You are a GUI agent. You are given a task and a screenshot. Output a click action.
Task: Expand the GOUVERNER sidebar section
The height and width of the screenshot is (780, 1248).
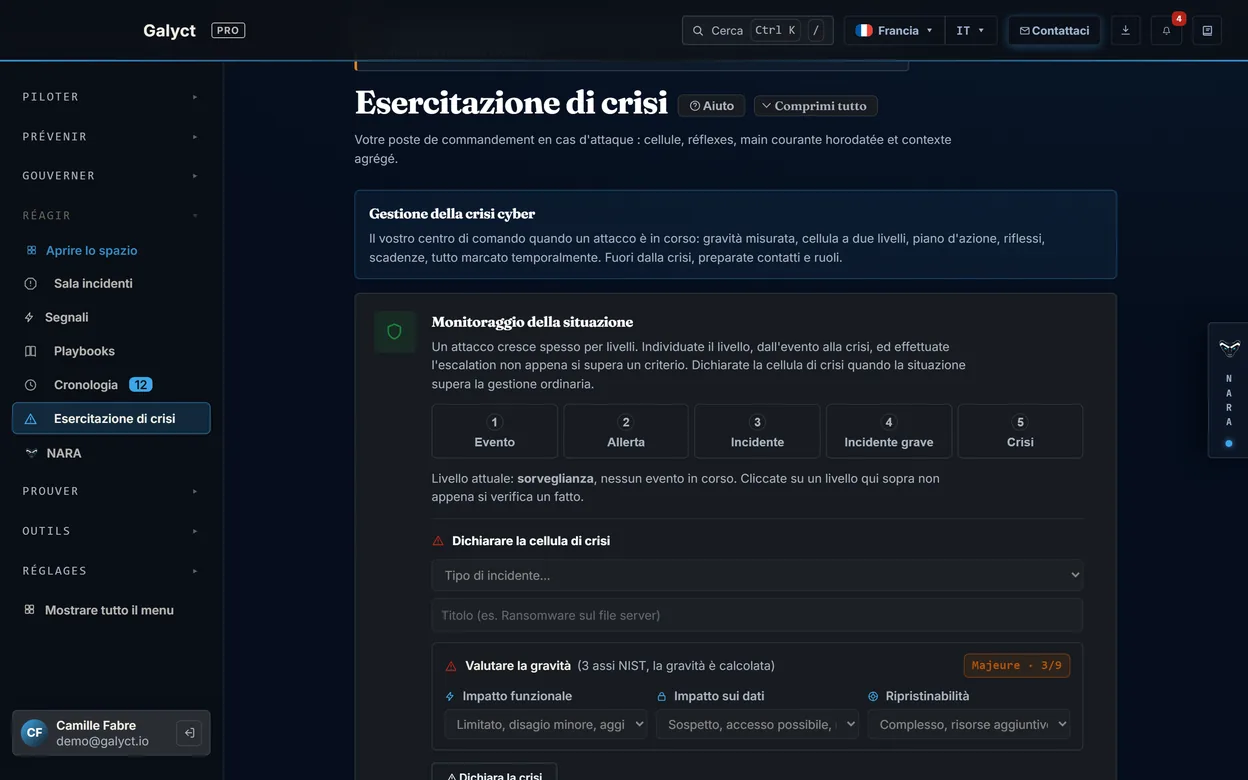tap(110, 176)
